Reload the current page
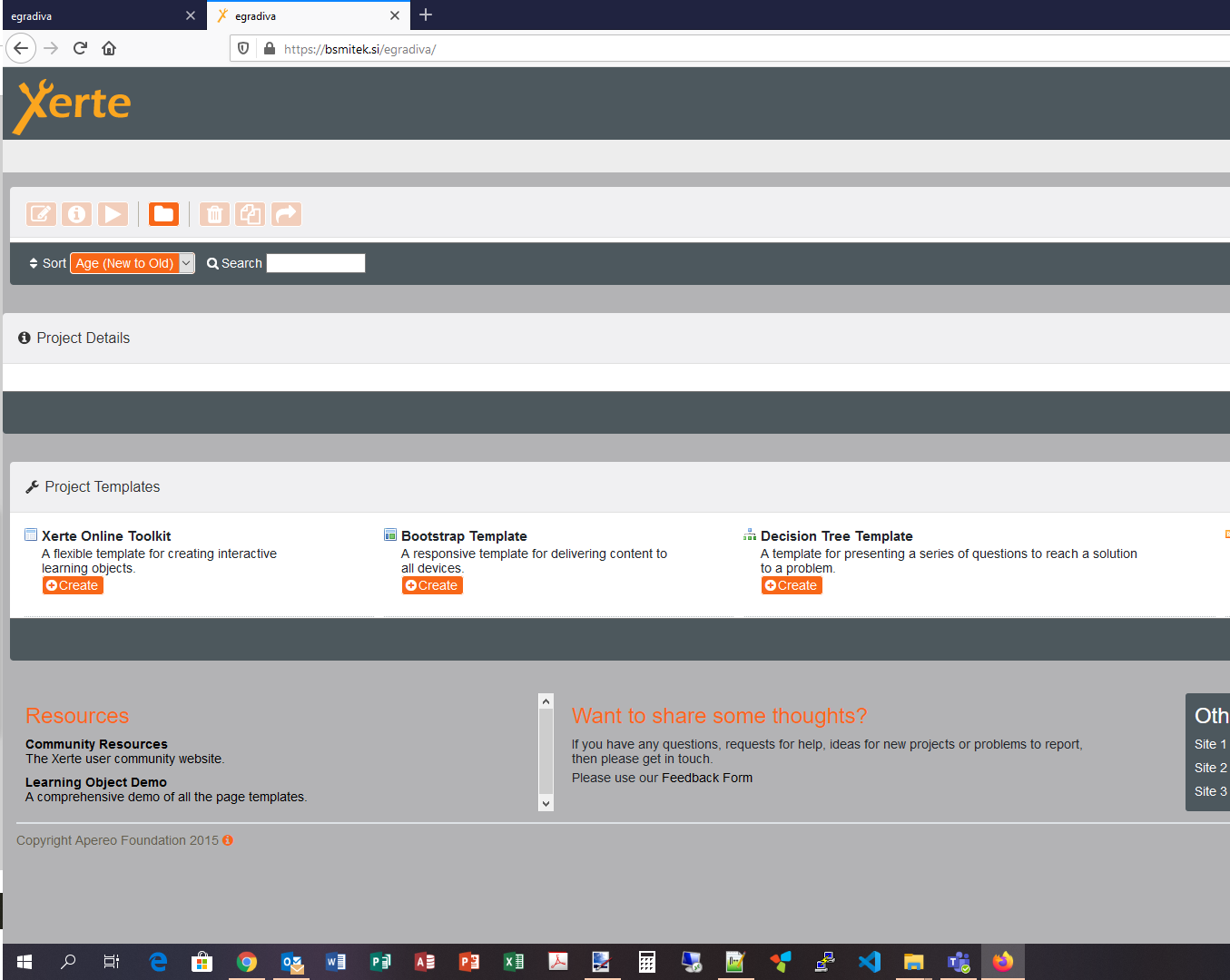This screenshot has height=980, width=1230. pos(80,48)
